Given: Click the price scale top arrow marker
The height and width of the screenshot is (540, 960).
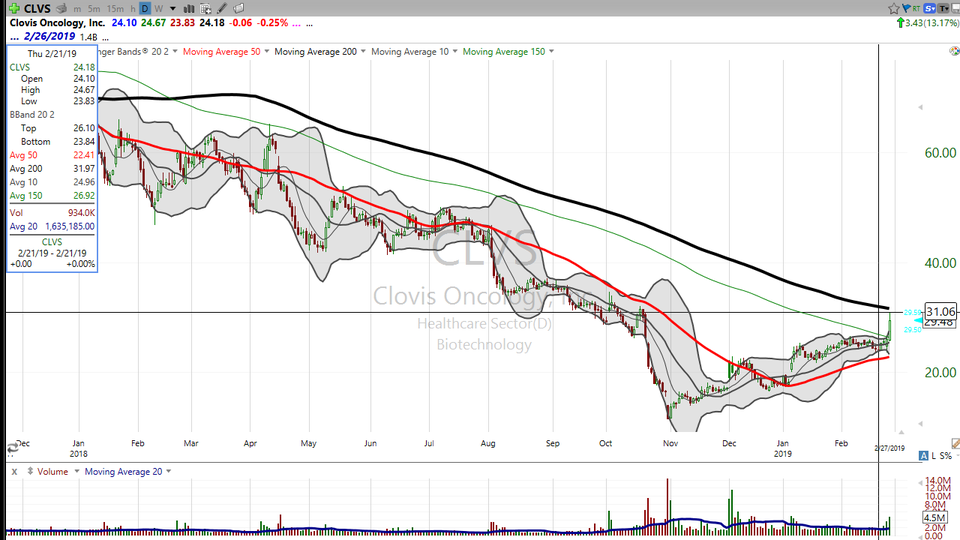Looking at the screenshot, I should (x=920, y=107).
